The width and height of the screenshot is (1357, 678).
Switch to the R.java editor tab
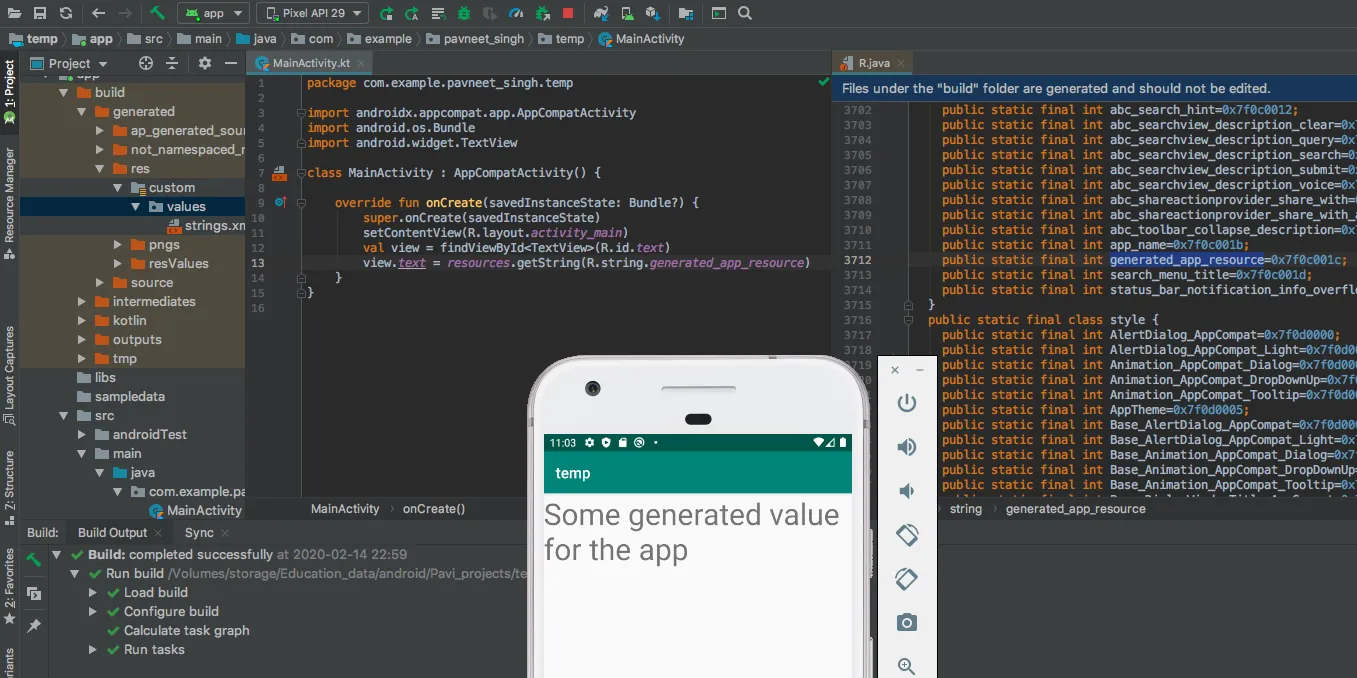click(x=873, y=63)
